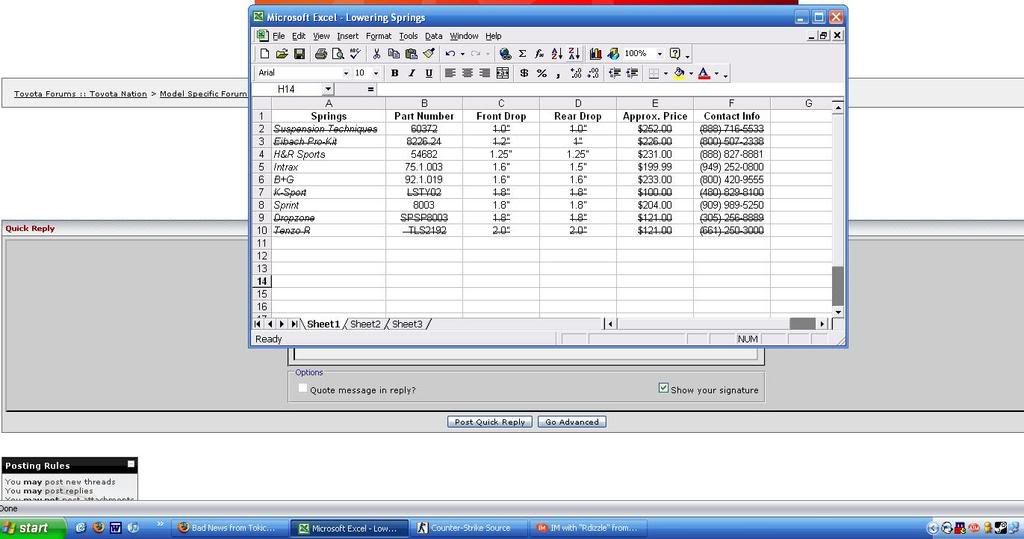Click Go Advanced button
1024x539 pixels.
tap(572, 422)
